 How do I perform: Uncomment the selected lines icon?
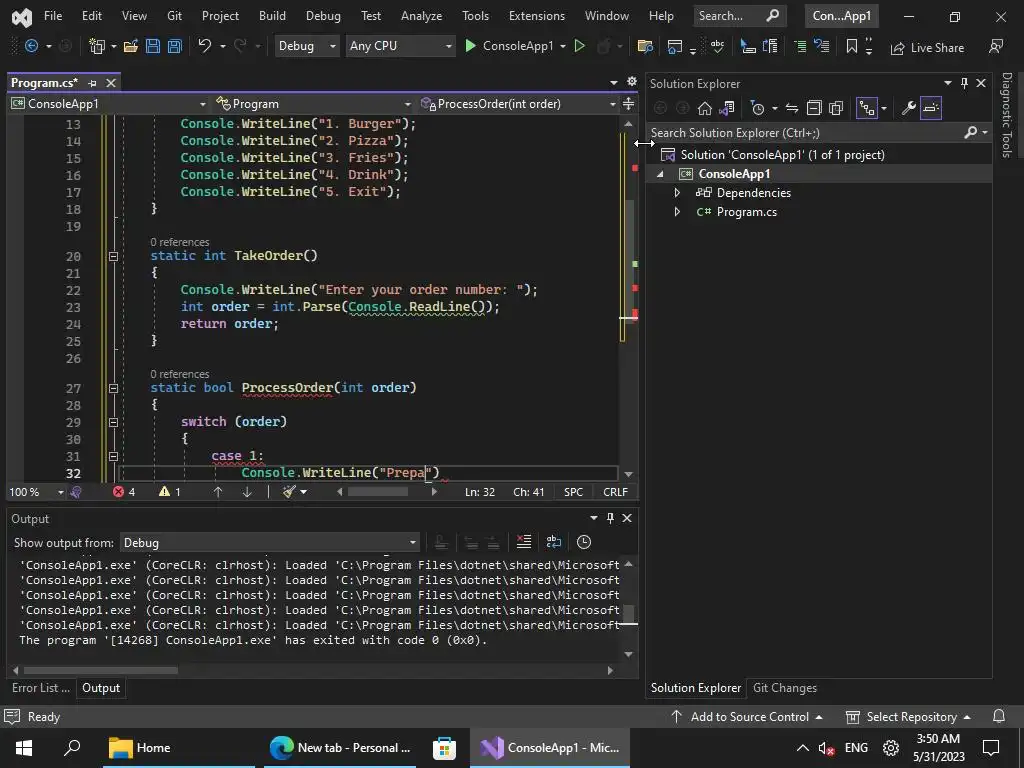pos(822,46)
